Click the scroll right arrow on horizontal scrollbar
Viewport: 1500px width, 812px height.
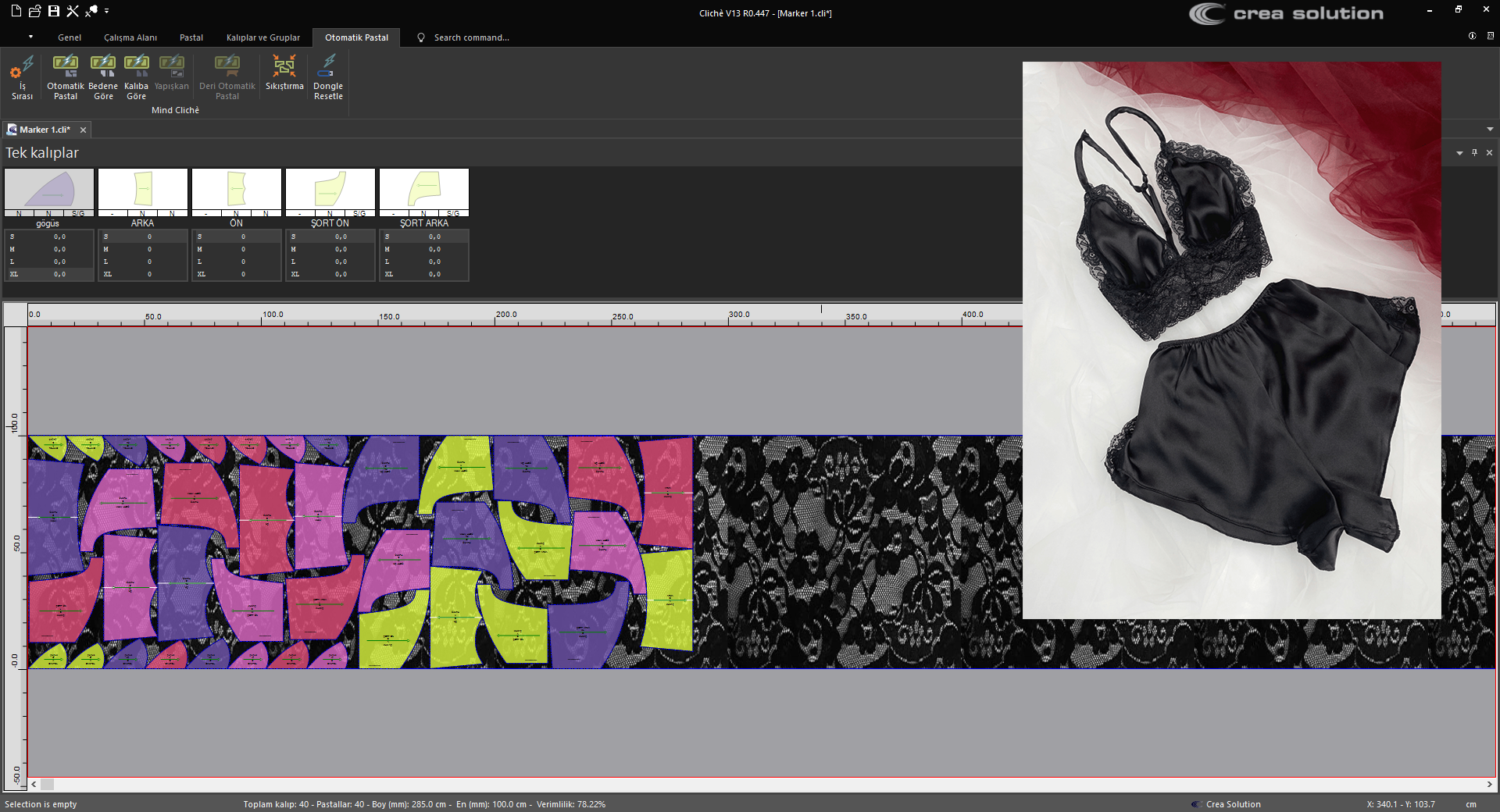click(1489, 784)
